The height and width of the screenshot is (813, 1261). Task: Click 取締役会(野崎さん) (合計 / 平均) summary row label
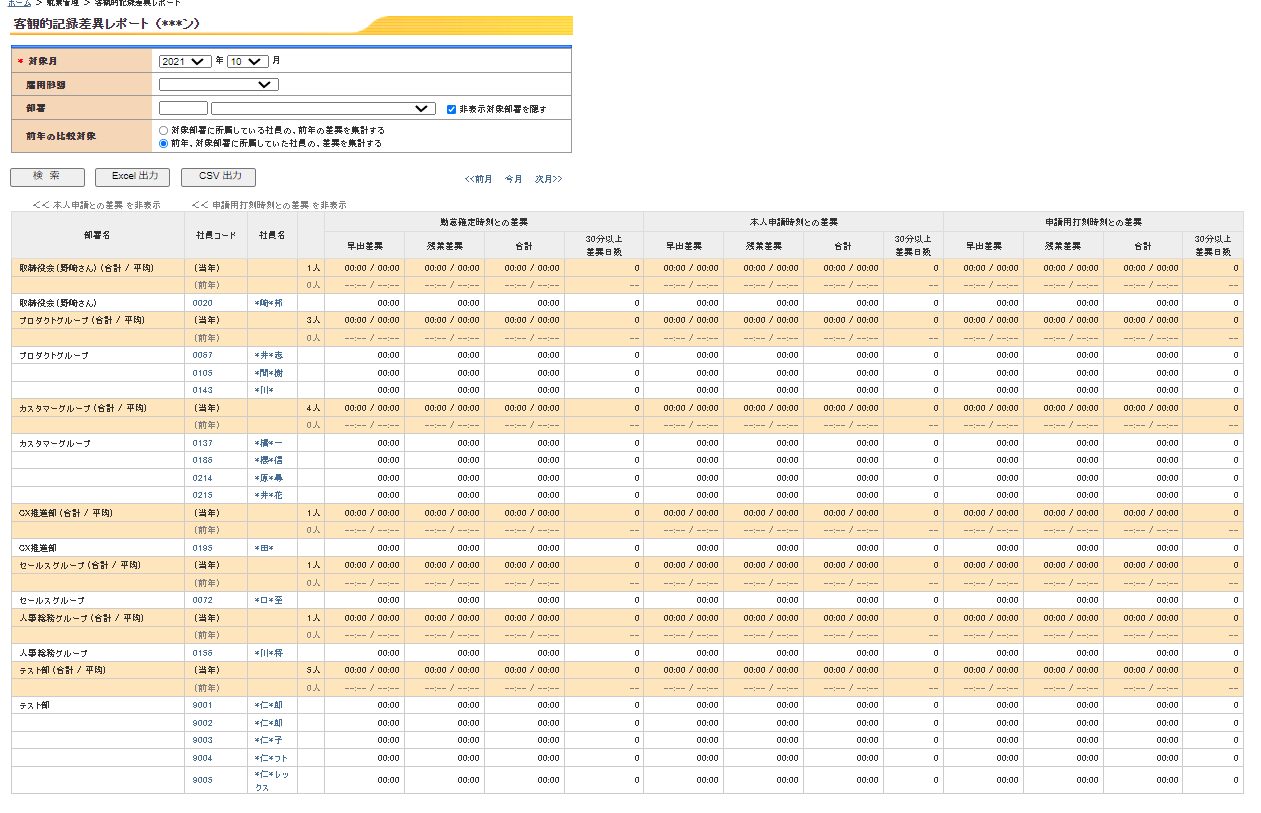[86, 268]
